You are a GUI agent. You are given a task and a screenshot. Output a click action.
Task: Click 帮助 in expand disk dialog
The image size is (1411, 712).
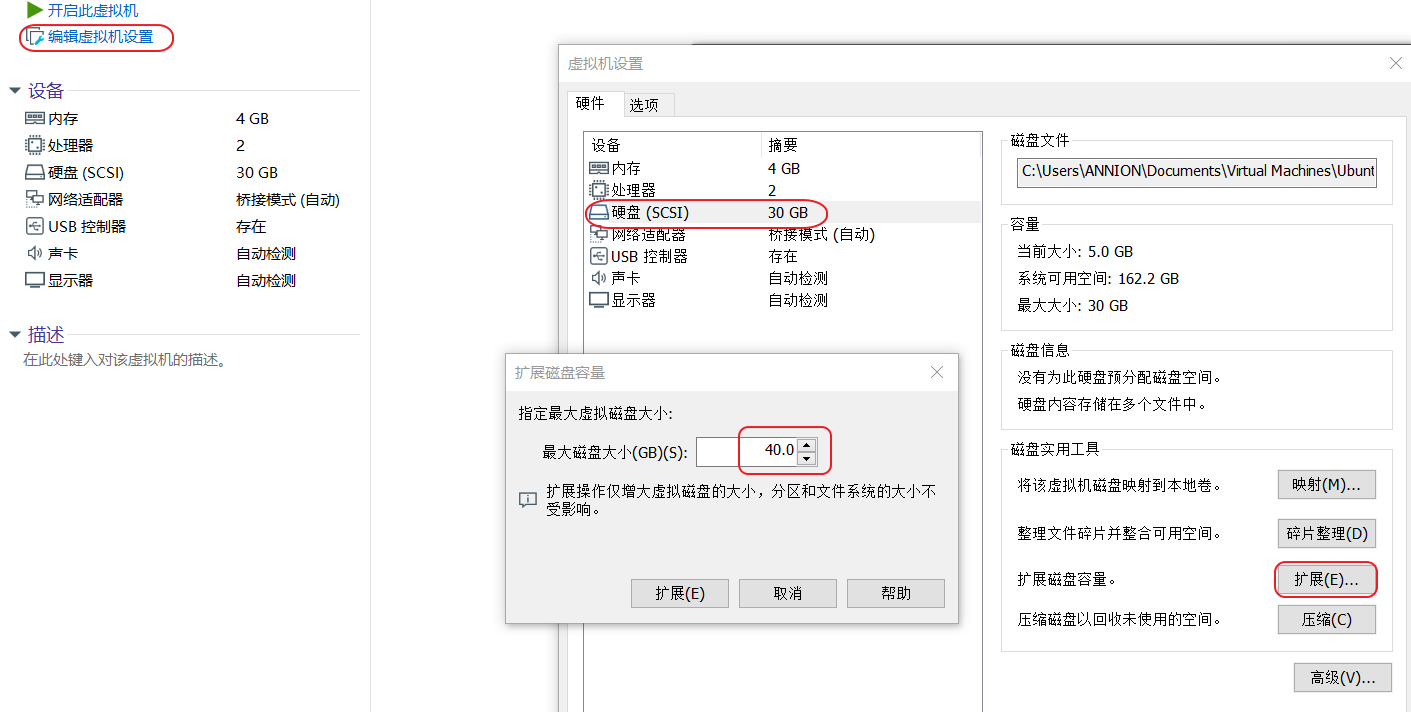pyautogui.click(x=896, y=593)
